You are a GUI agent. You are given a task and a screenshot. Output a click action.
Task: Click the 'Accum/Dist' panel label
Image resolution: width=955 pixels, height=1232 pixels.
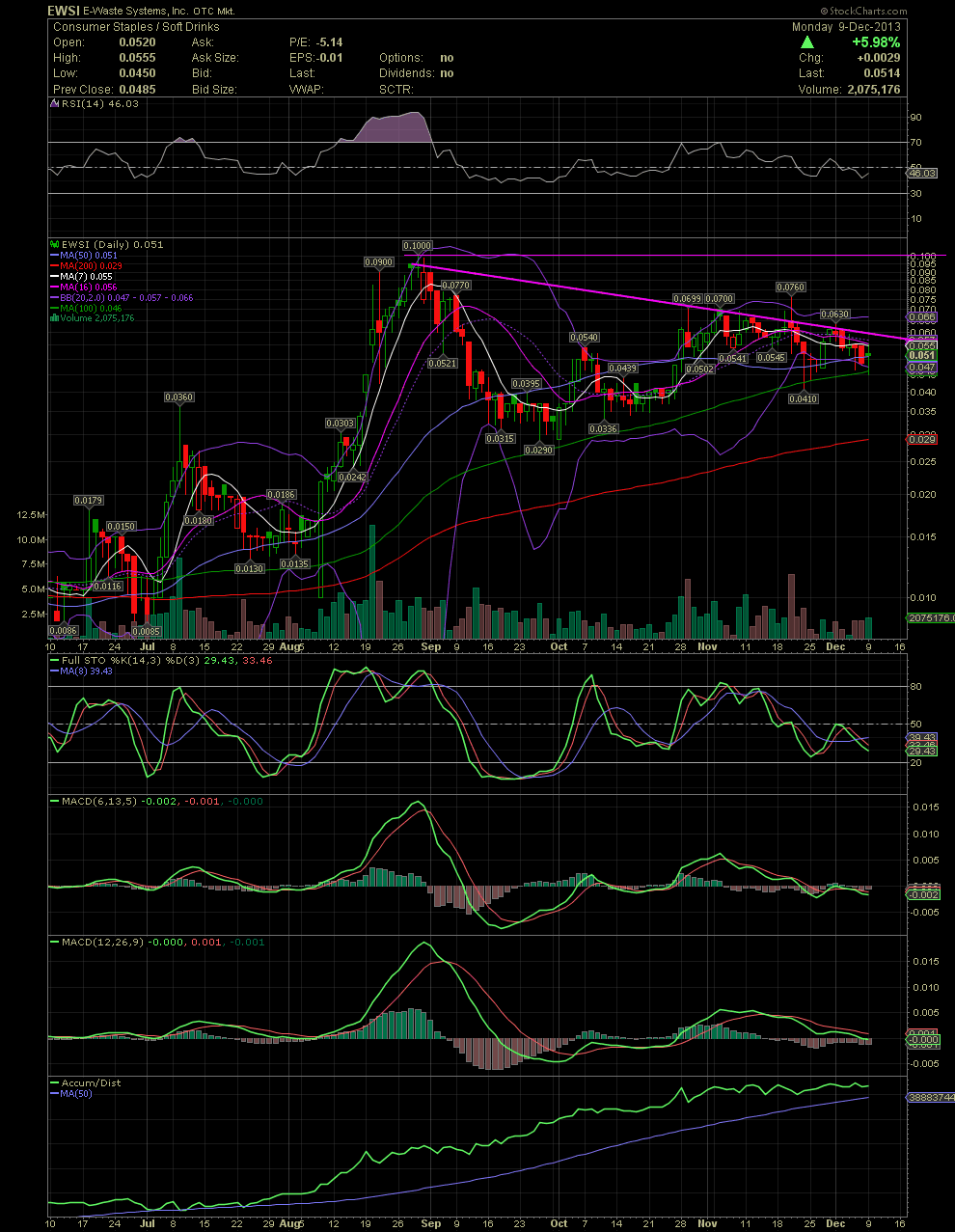[92, 1083]
